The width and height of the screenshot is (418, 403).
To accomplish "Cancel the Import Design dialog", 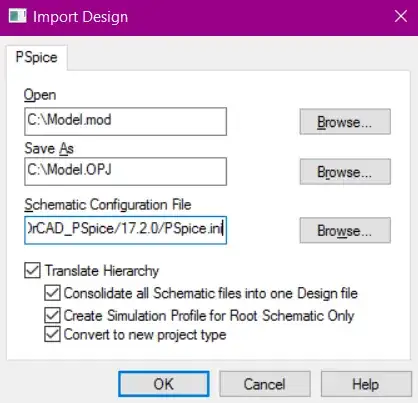I will 265,384.
